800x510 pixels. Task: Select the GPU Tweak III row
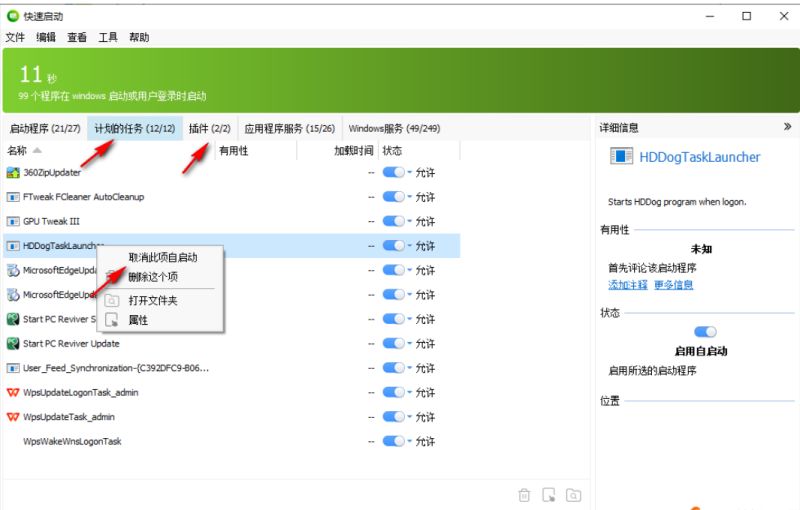(232, 221)
